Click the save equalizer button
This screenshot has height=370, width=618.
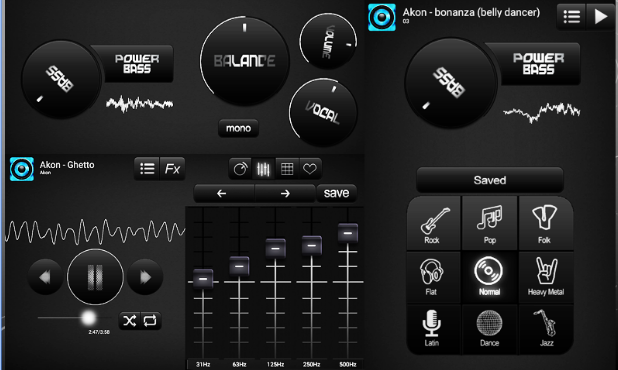[x=337, y=193]
